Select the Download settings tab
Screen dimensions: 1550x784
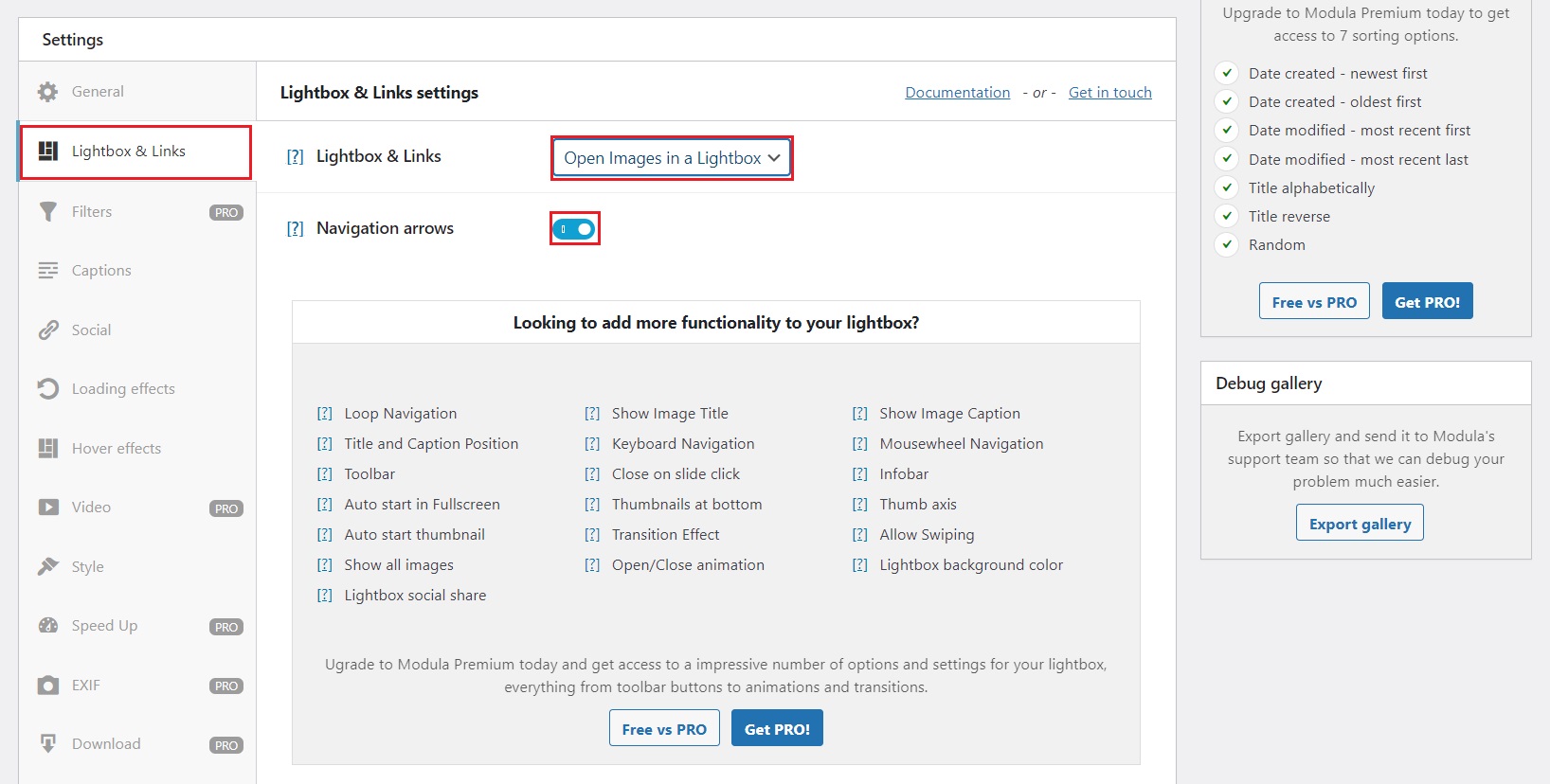[x=106, y=744]
